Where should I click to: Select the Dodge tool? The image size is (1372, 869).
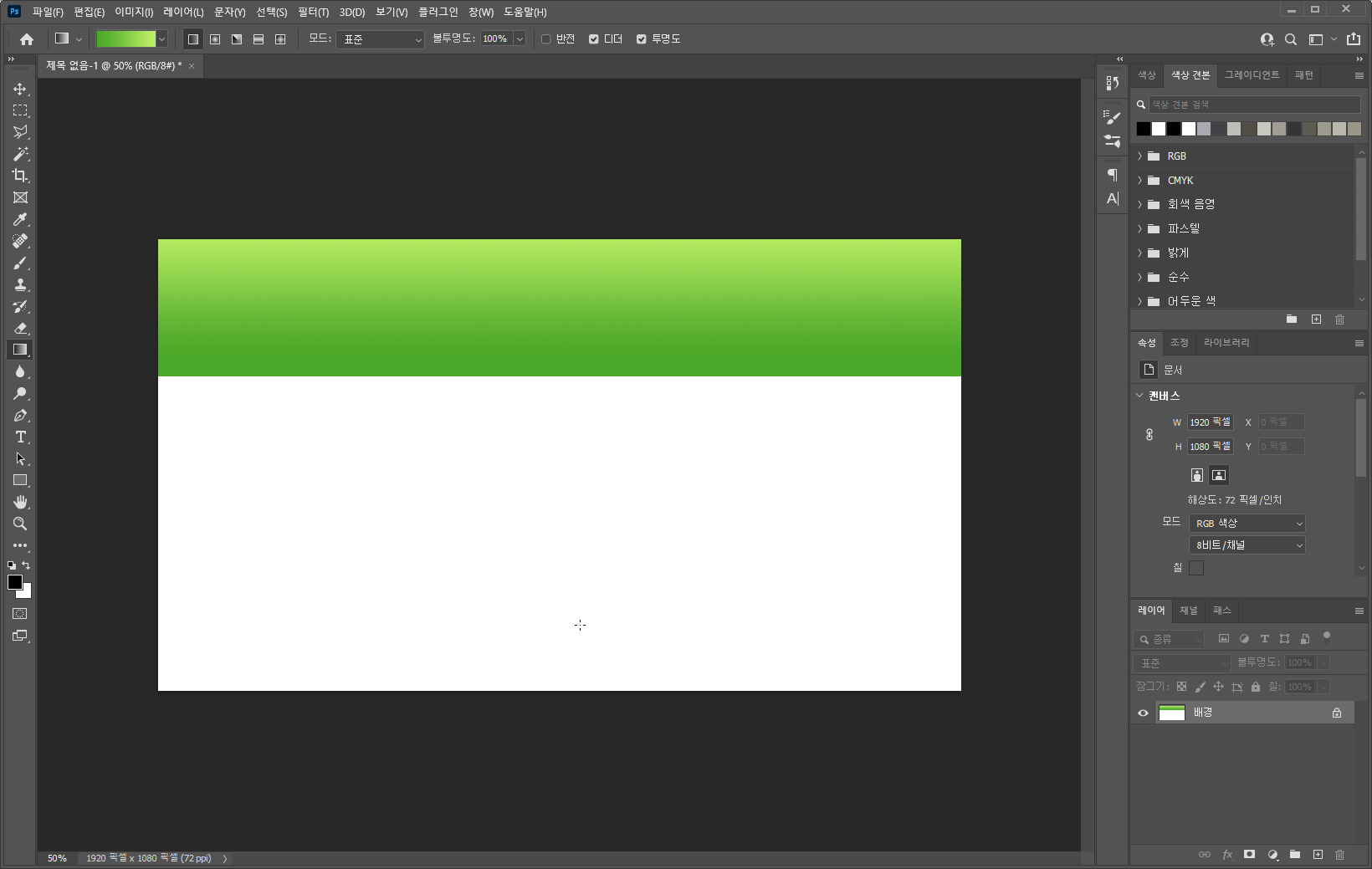(20, 393)
